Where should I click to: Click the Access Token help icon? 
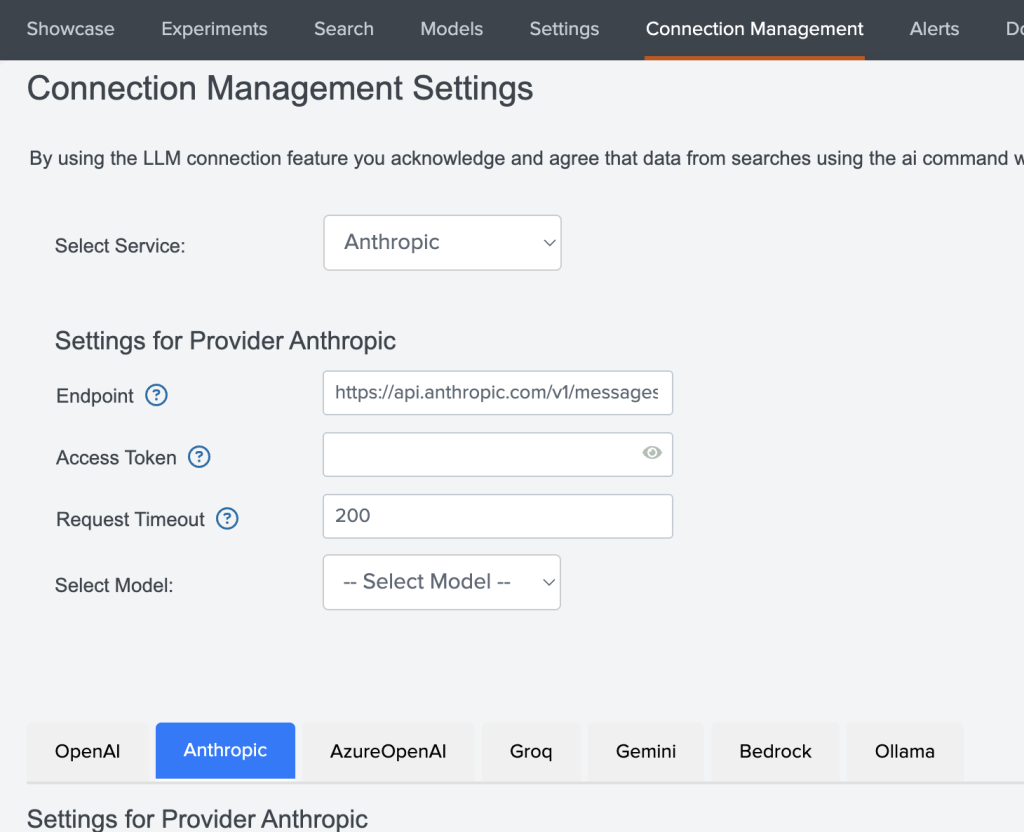[x=199, y=457]
